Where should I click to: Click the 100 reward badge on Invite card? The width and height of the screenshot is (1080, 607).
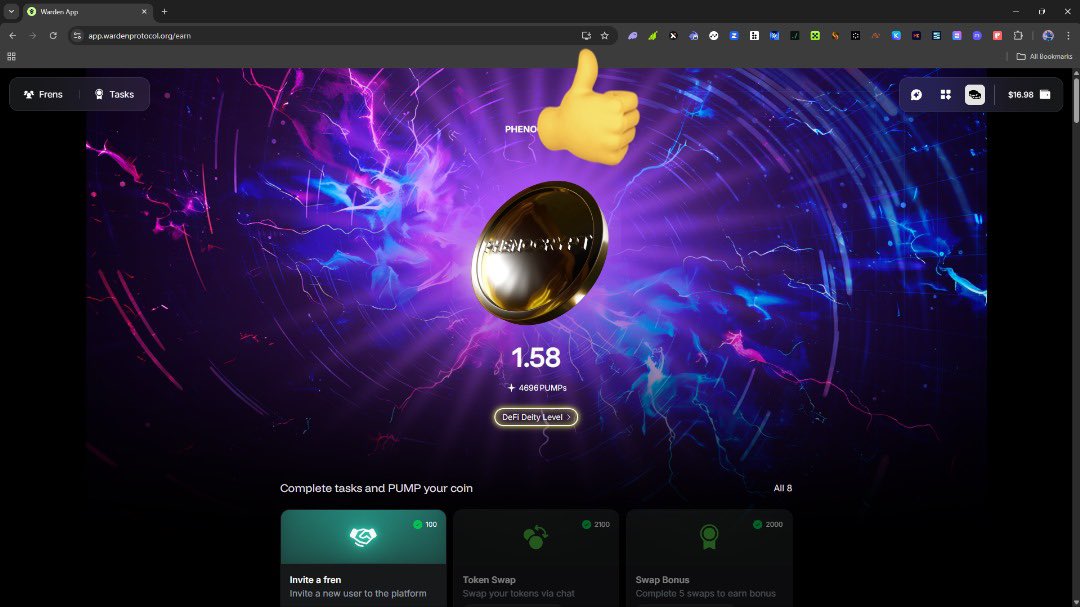425,524
